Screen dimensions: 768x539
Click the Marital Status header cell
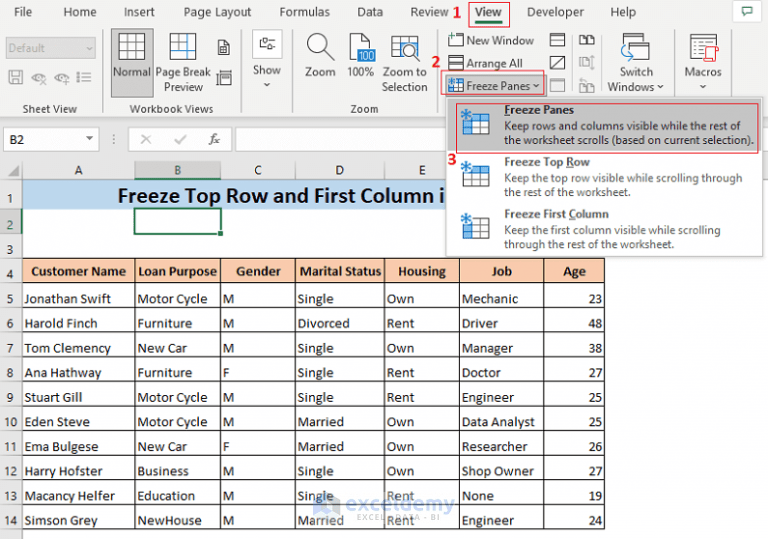click(x=340, y=271)
